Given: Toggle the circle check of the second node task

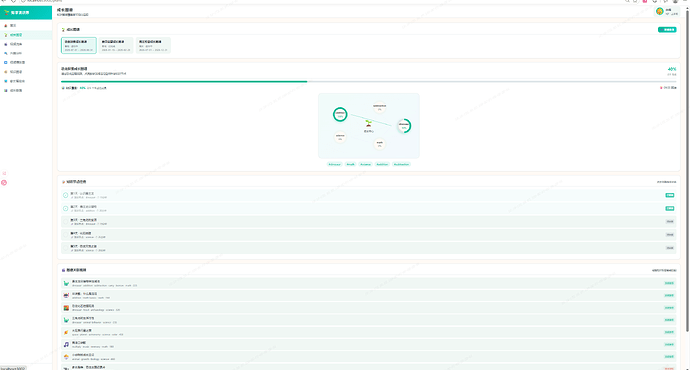Looking at the screenshot, I should pos(66,209).
